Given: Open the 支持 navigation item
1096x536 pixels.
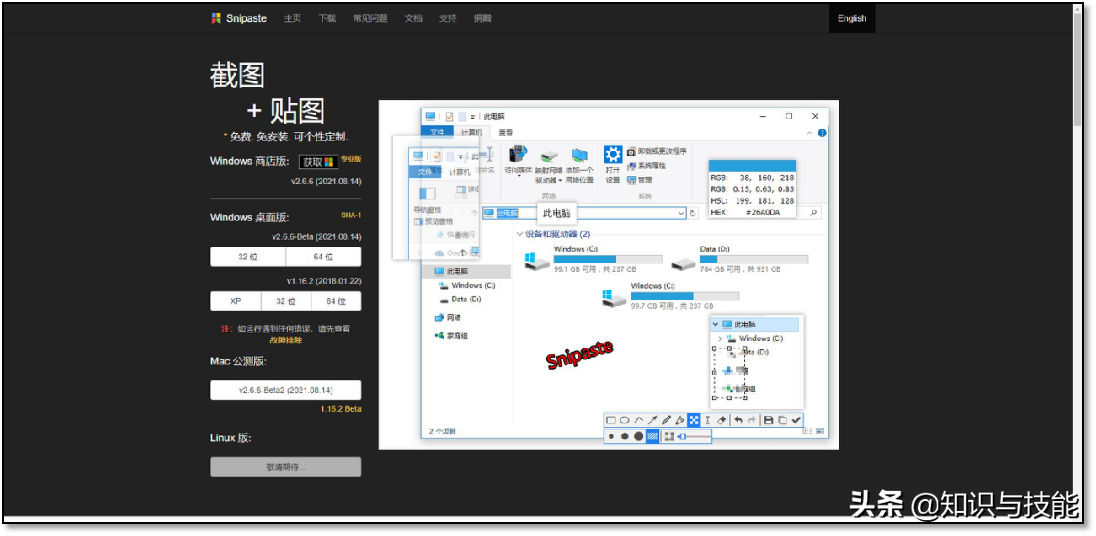Looking at the screenshot, I should [x=448, y=19].
